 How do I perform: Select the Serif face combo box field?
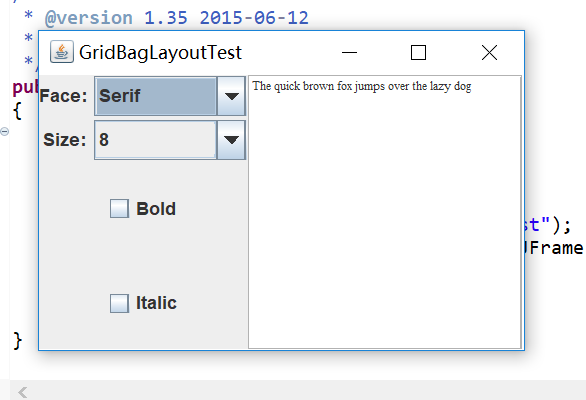coord(156,96)
